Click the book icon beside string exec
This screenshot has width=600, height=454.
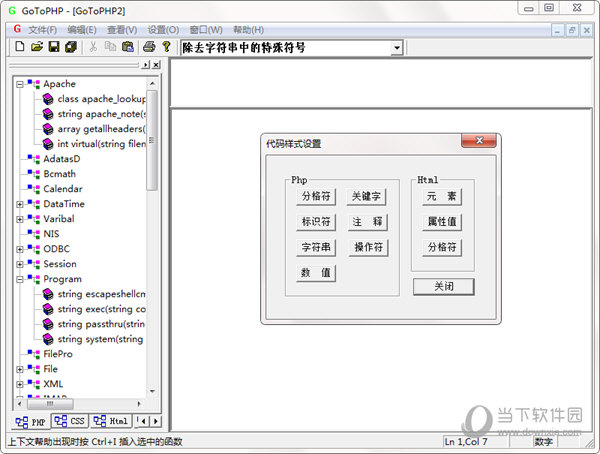point(48,309)
